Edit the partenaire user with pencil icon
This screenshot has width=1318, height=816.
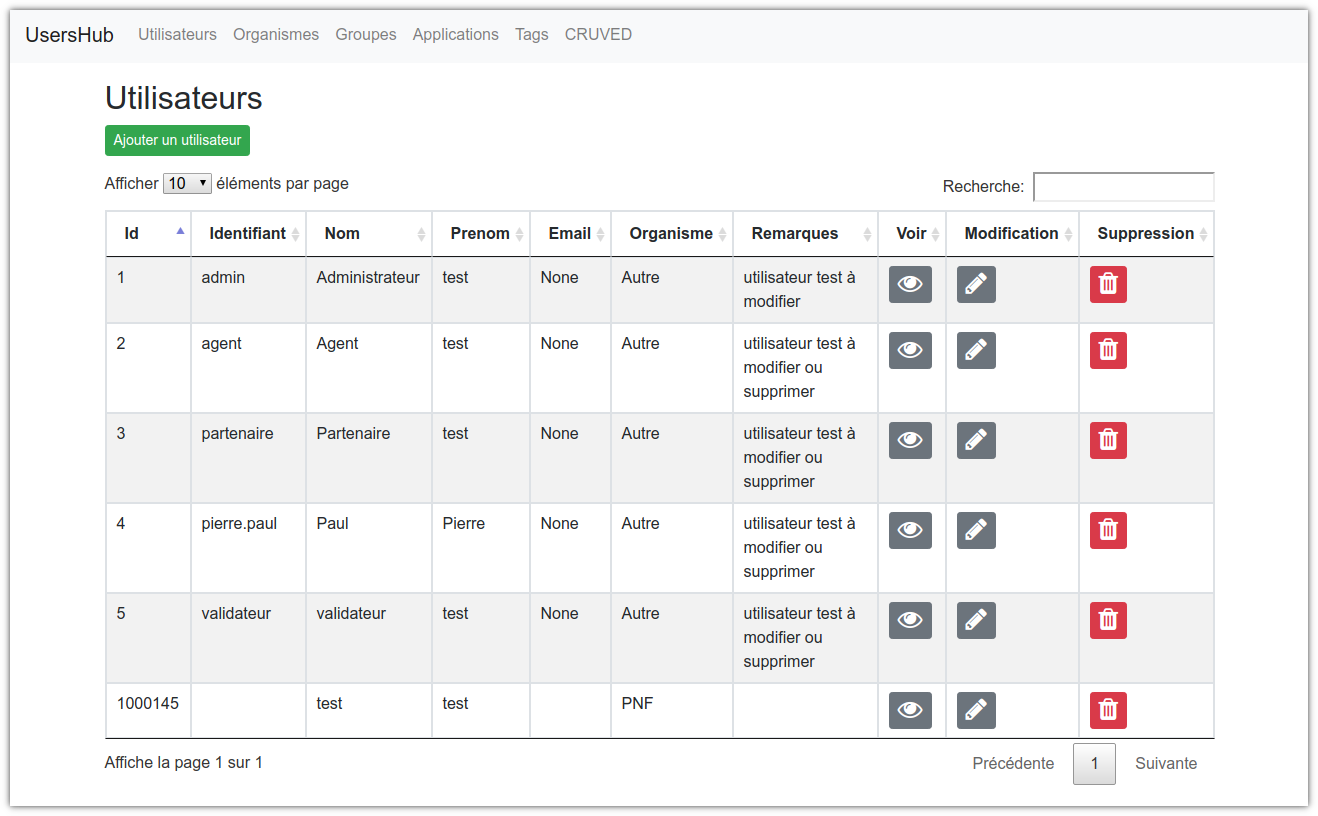[x=976, y=441]
